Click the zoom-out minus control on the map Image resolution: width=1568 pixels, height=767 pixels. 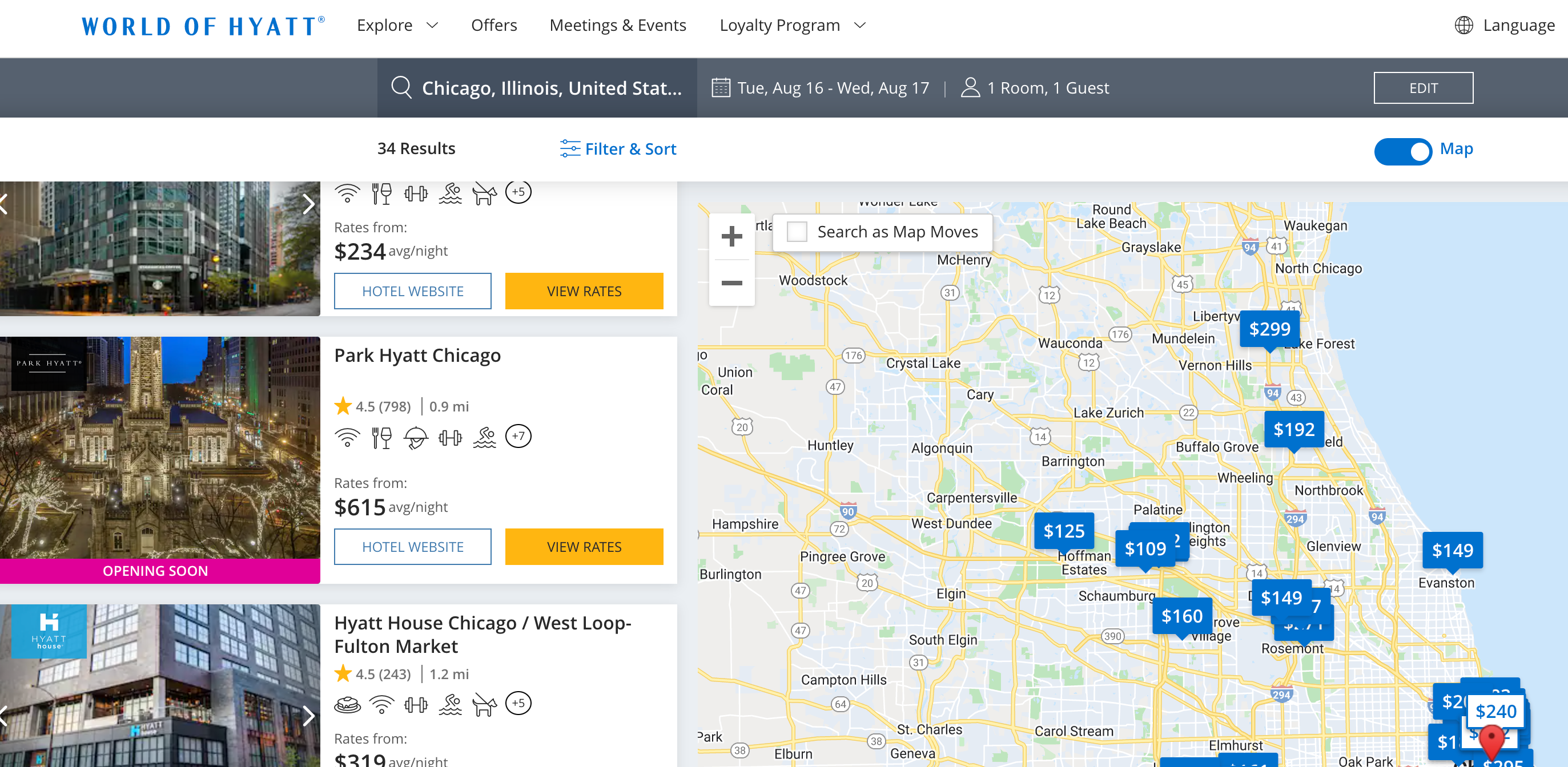click(x=731, y=282)
